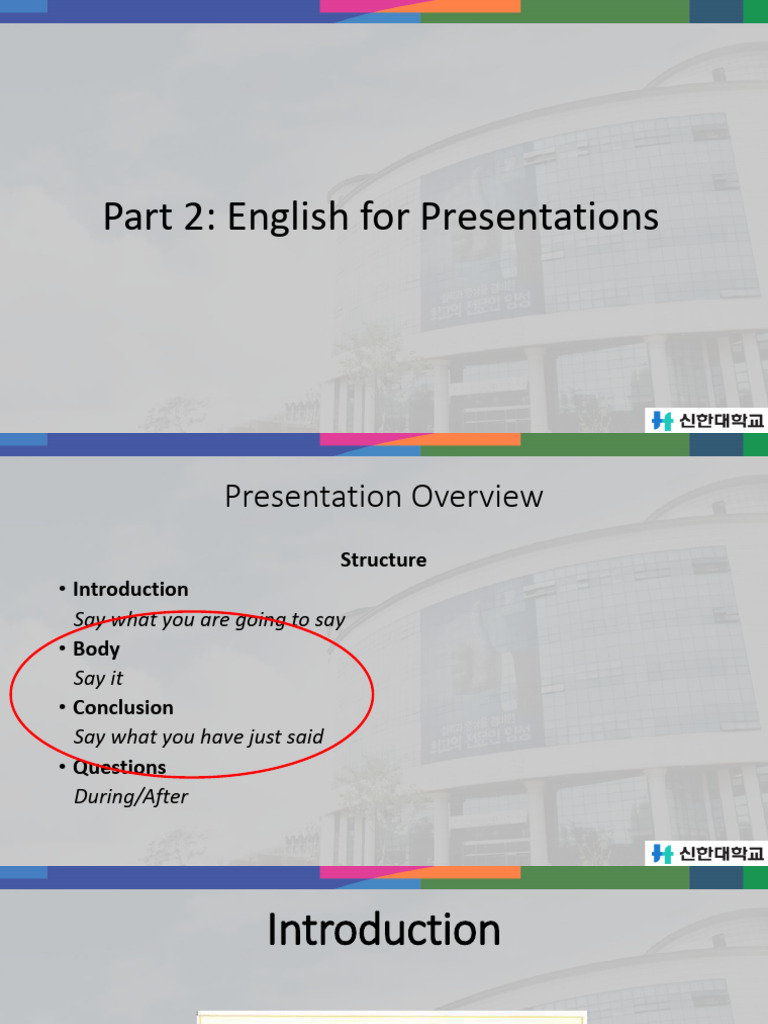Screen dimensions: 768x1024
Task: Select "Say what you are going to say"
Action: coord(209,619)
